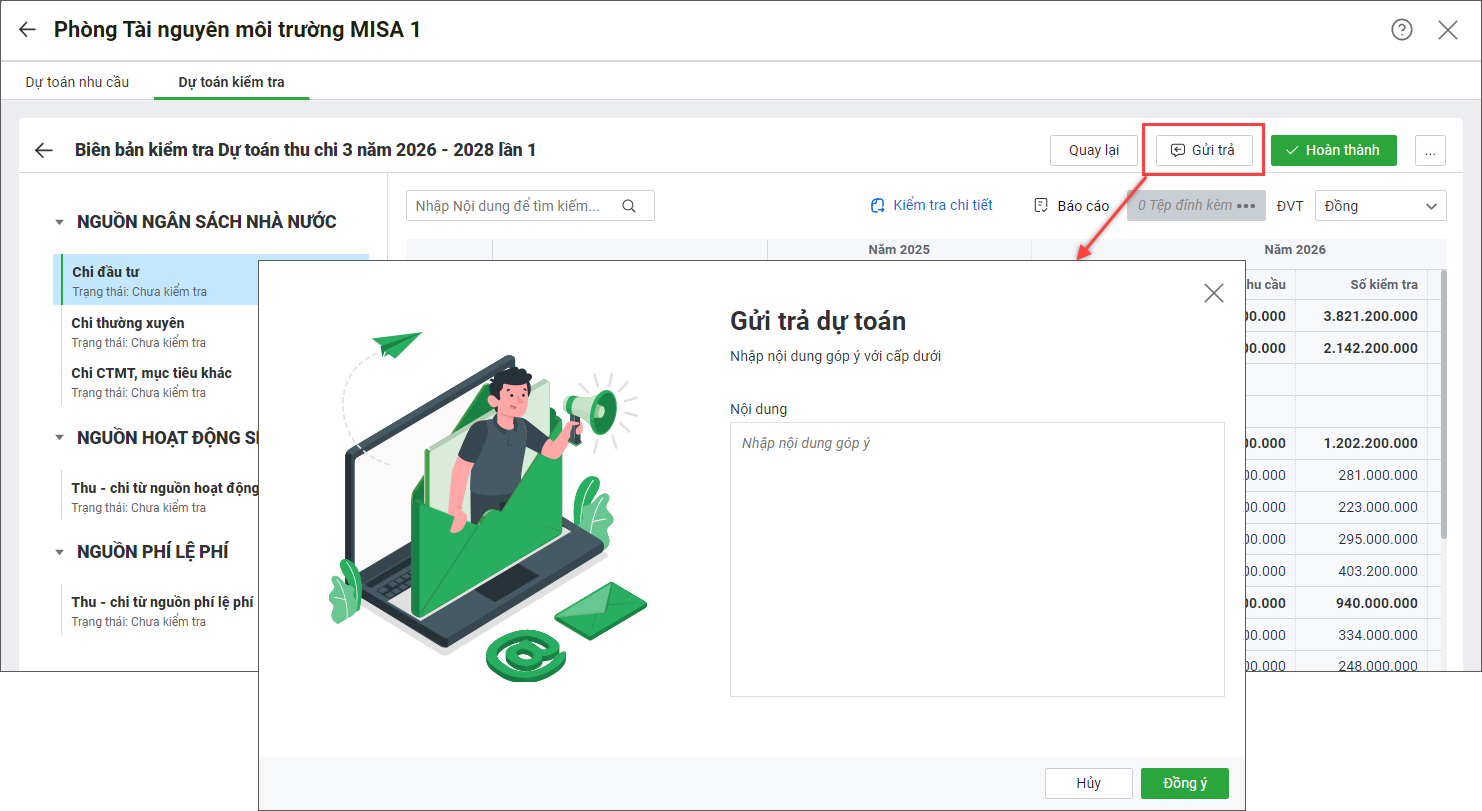Click the back arrow next to Biên bản kiểm tra

click(x=44, y=151)
